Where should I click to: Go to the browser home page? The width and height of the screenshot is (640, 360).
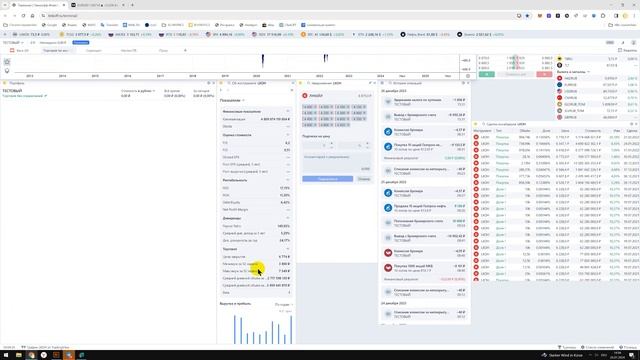(x=32, y=16)
